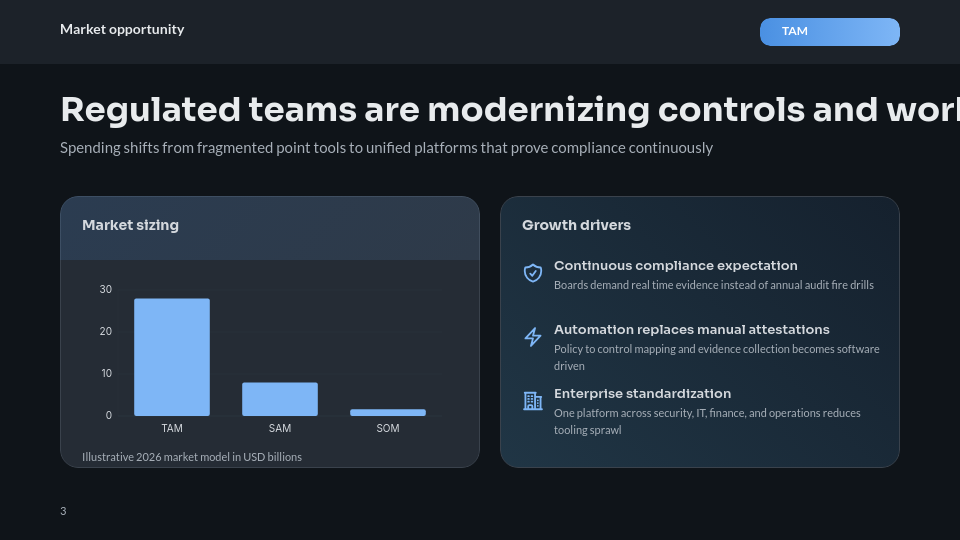
Task: Click slide page number 3
Action: [x=63, y=511]
